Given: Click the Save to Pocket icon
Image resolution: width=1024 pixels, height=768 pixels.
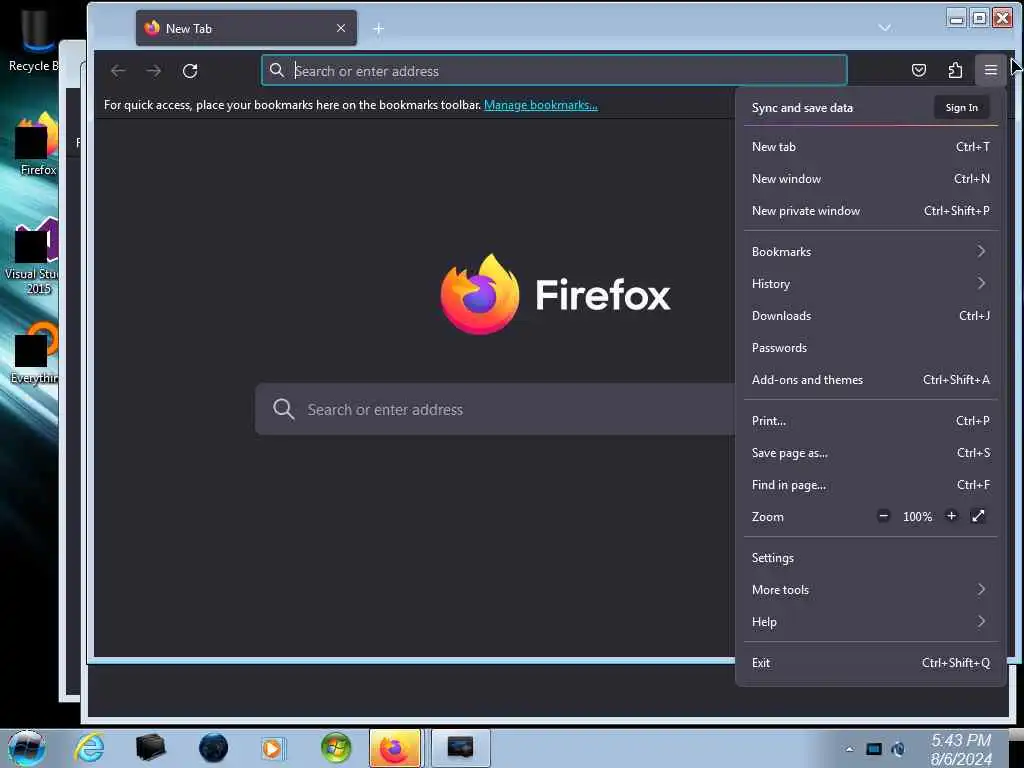Looking at the screenshot, I should tap(918, 71).
